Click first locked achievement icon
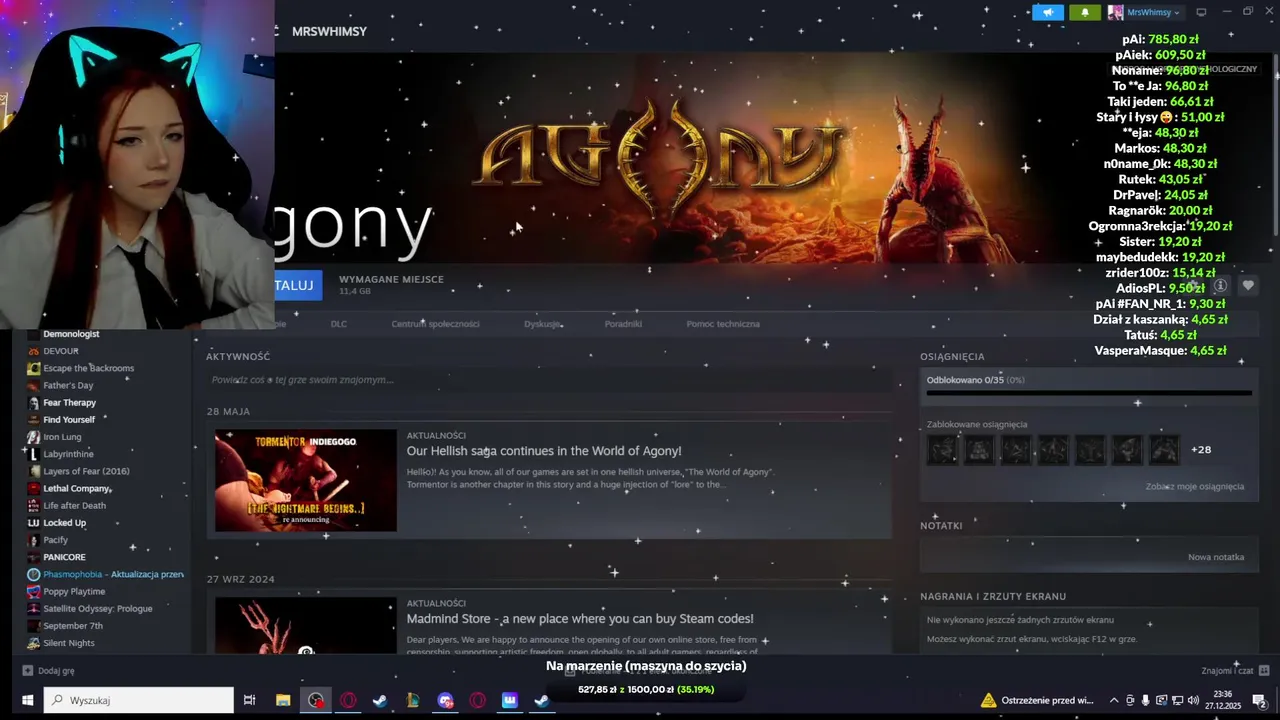Viewport: 1280px width, 720px height. point(942,450)
